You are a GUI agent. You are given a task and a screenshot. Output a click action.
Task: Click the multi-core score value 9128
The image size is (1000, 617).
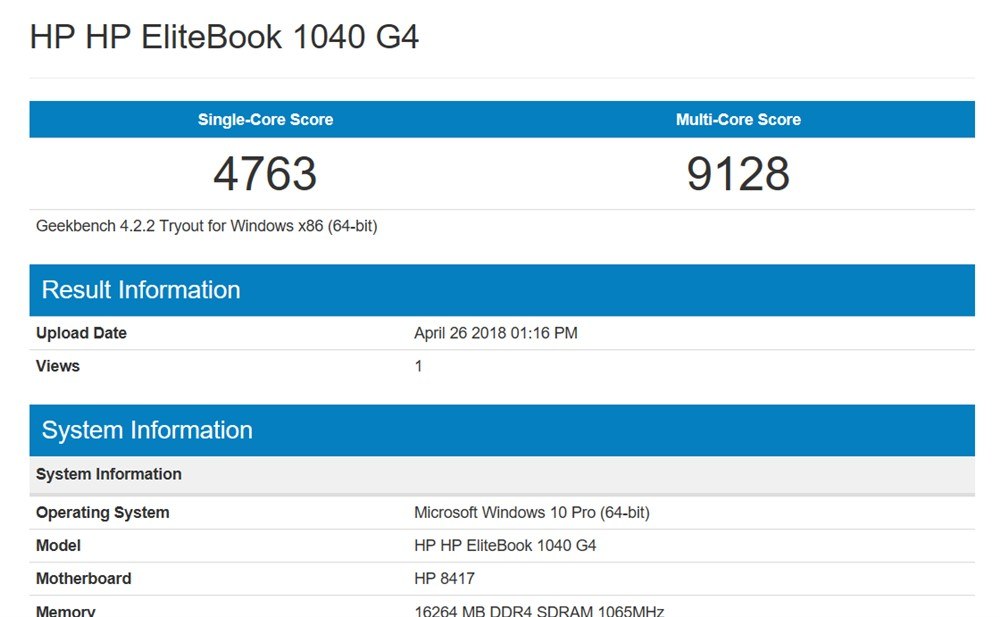(x=738, y=174)
